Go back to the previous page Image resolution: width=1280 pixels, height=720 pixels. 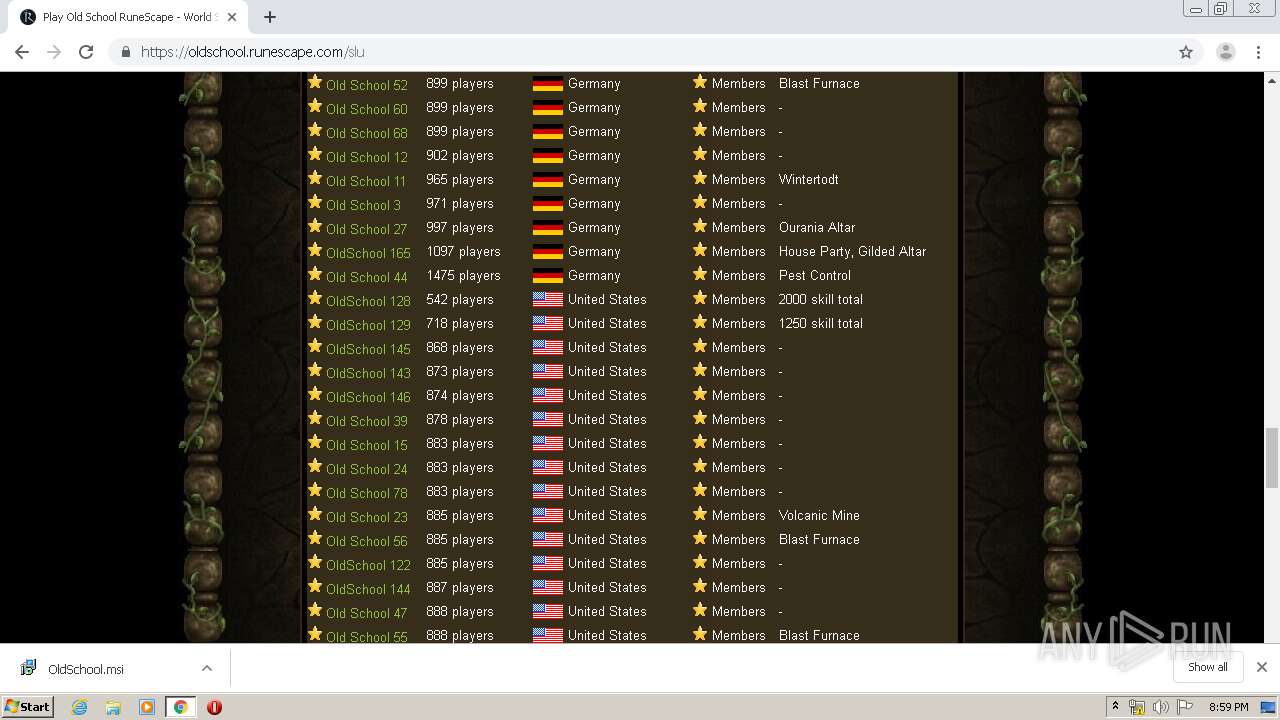tap(22, 52)
